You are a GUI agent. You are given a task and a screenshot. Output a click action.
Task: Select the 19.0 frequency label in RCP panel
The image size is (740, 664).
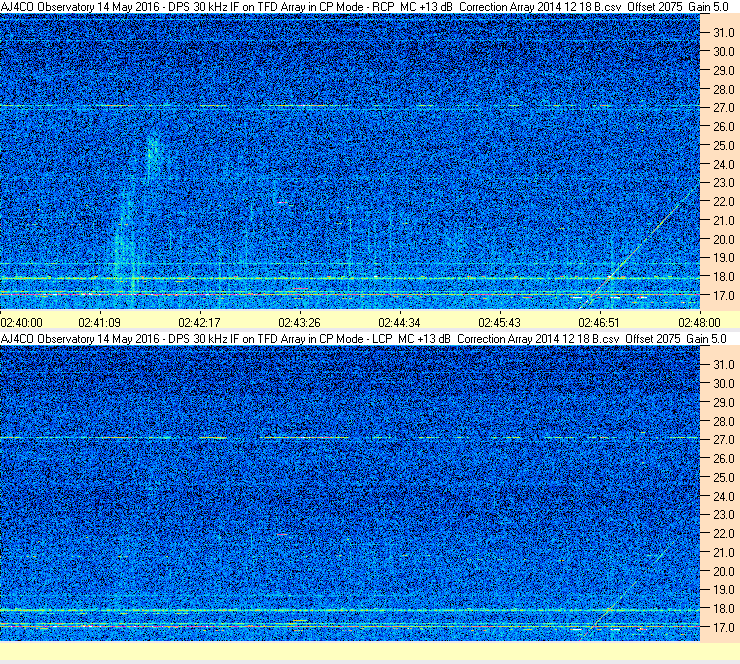(x=723, y=258)
